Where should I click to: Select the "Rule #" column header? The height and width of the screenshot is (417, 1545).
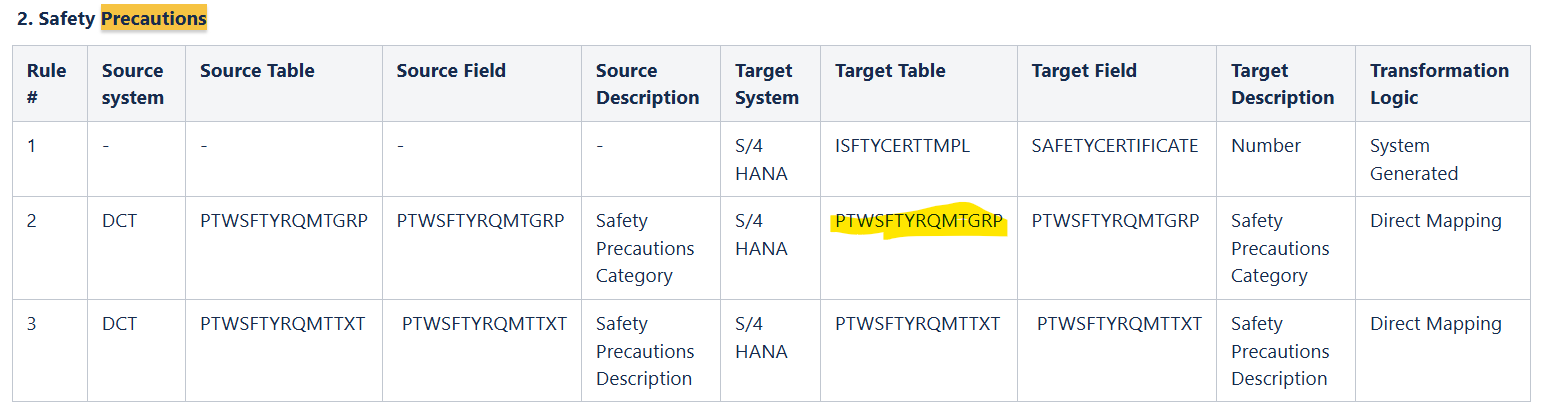tap(46, 84)
